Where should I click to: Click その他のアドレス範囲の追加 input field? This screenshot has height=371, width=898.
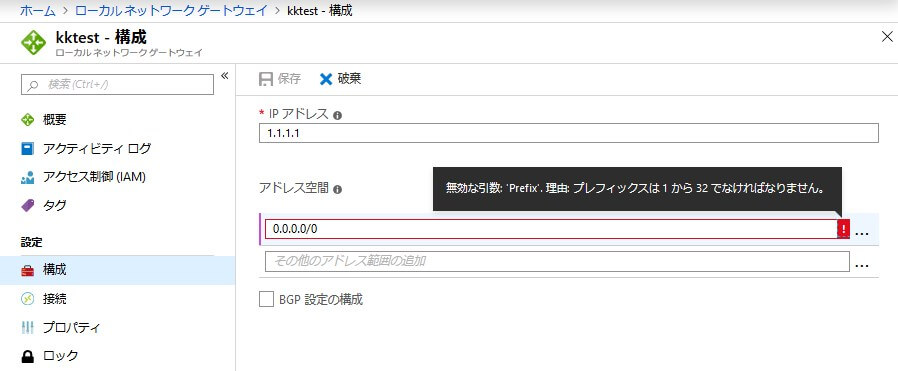pos(557,261)
